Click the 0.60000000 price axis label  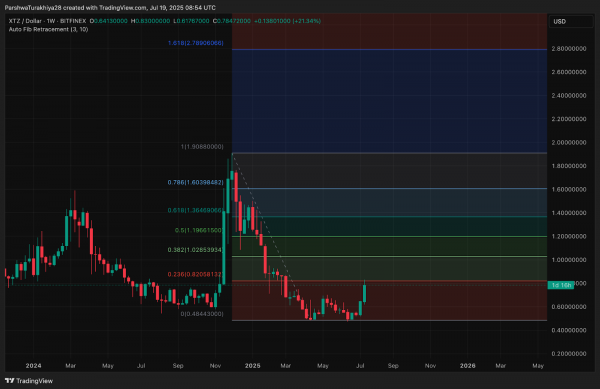pyautogui.click(x=569, y=307)
